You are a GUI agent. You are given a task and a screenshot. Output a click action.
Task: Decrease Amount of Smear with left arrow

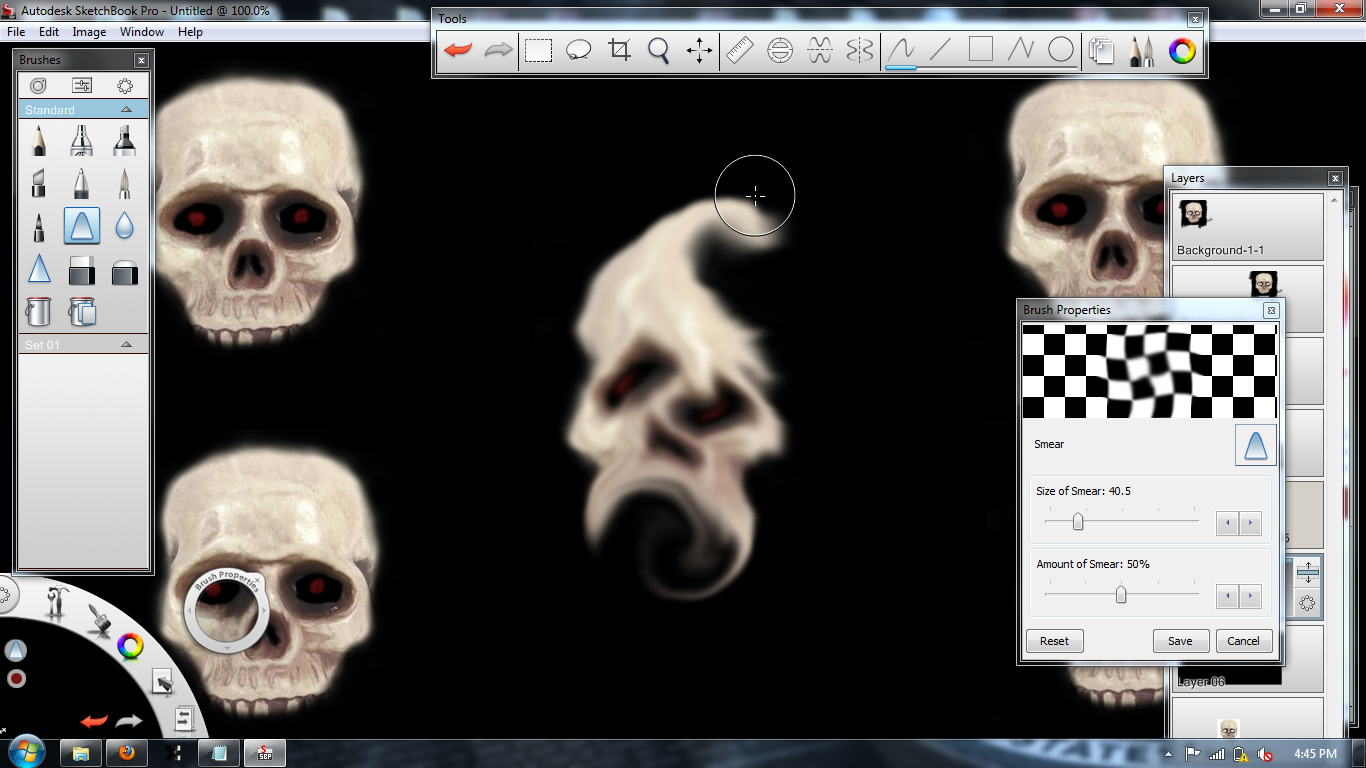pyautogui.click(x=1227, y=597)
